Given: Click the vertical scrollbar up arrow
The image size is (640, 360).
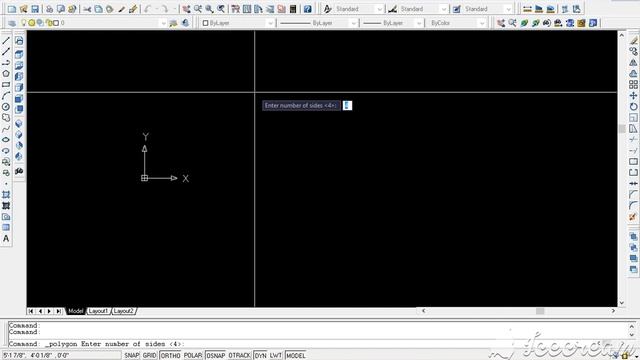Looking at the screenshot, I should (622, 35).
